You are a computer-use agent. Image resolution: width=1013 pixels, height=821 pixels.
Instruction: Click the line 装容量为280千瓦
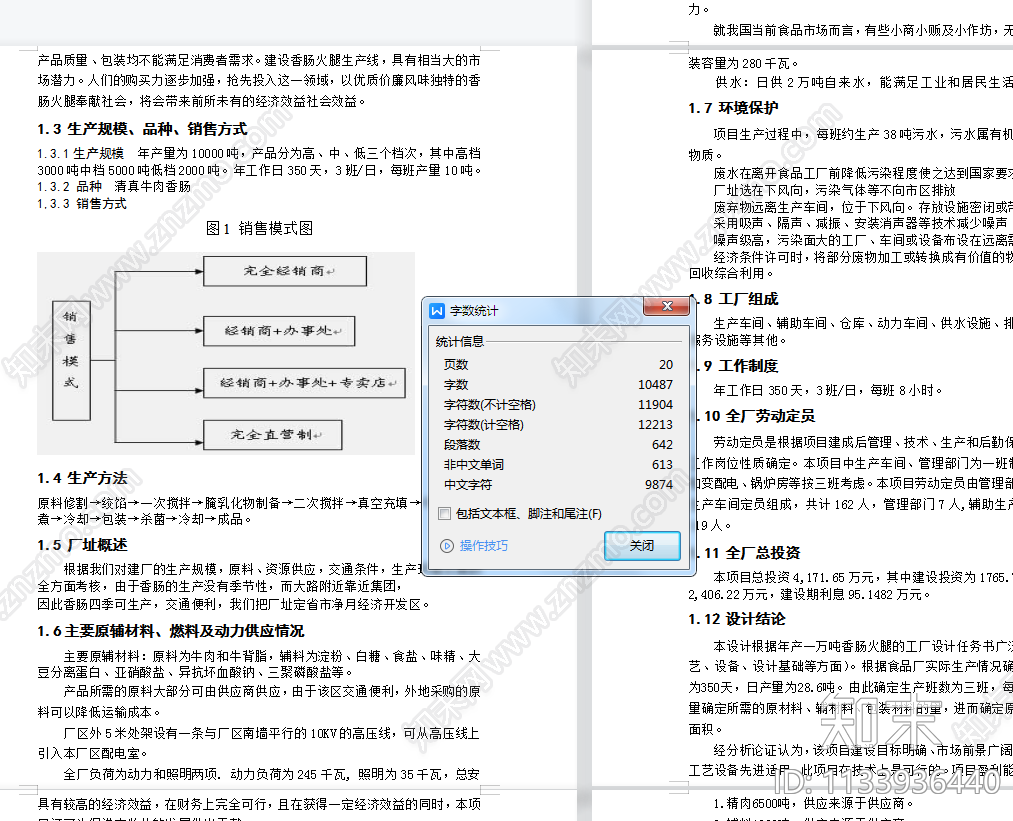744,63
